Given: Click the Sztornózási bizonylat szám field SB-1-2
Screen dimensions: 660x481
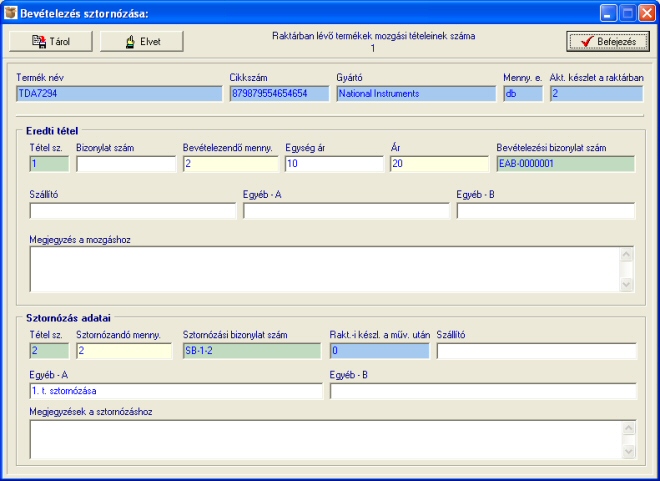Looking at the screenshot, I should pos(252,351).
